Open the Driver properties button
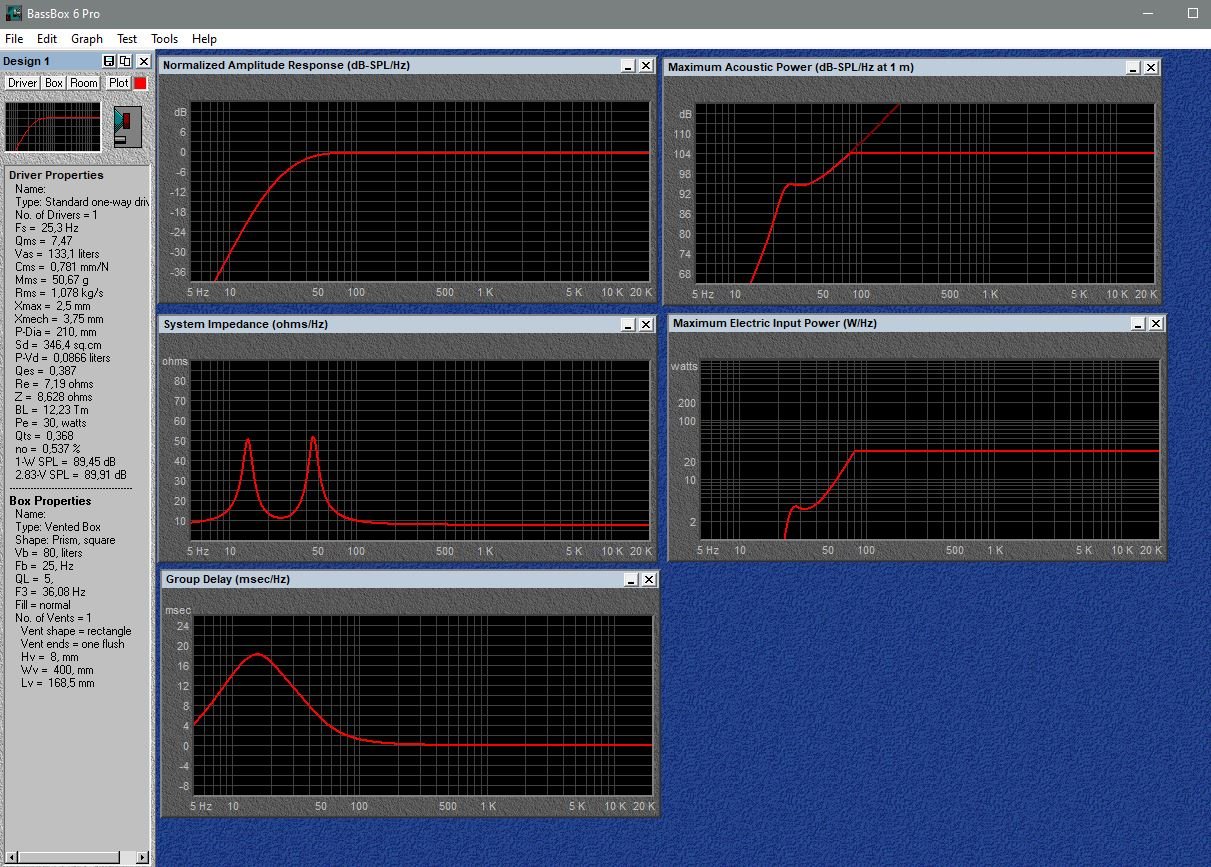Viewport: 1211px width, 867px height. point(23,83)
